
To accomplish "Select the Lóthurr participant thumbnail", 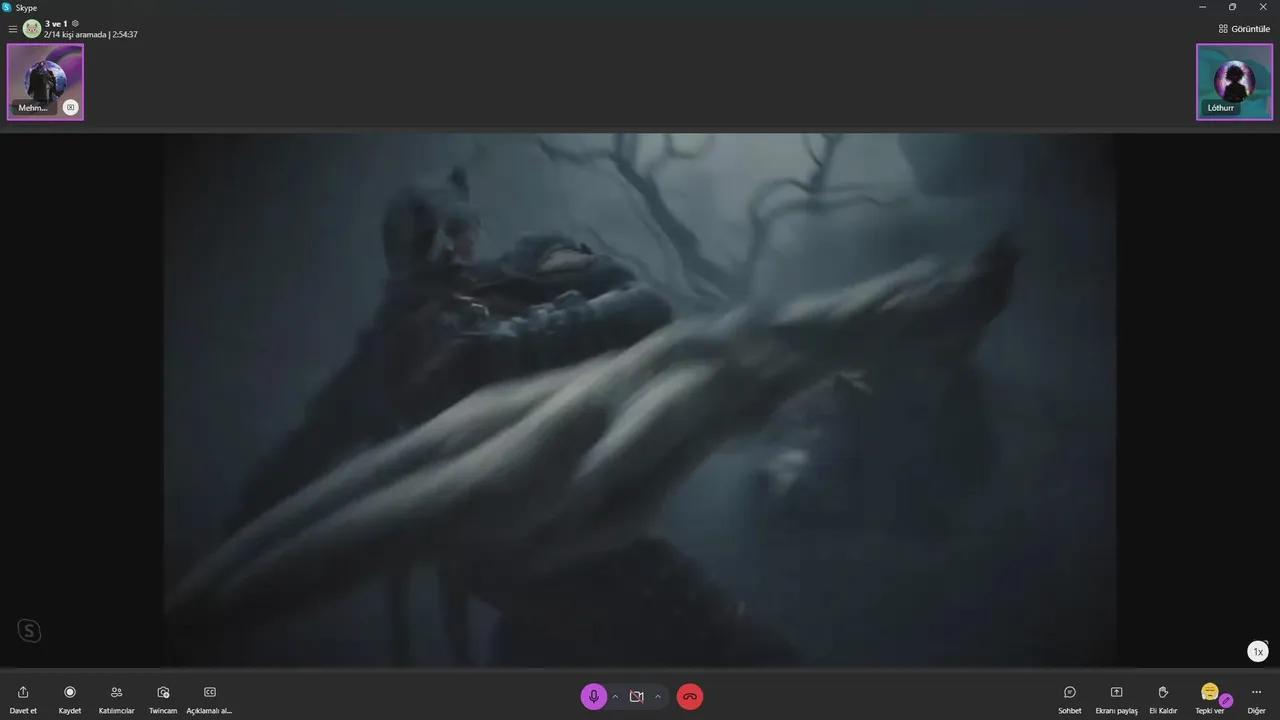I will [x=1234, y=82].
